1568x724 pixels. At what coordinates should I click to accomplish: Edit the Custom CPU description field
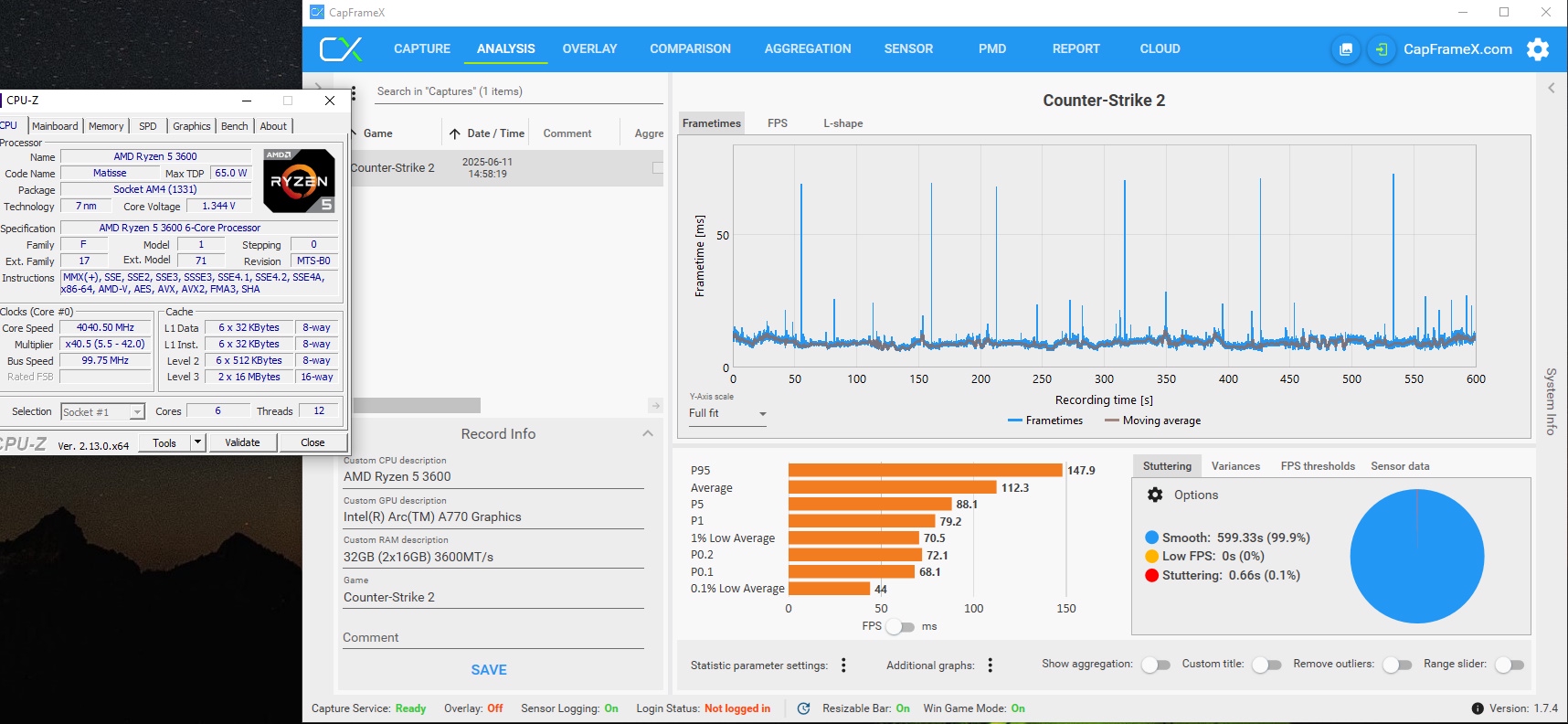click(493, 476)
